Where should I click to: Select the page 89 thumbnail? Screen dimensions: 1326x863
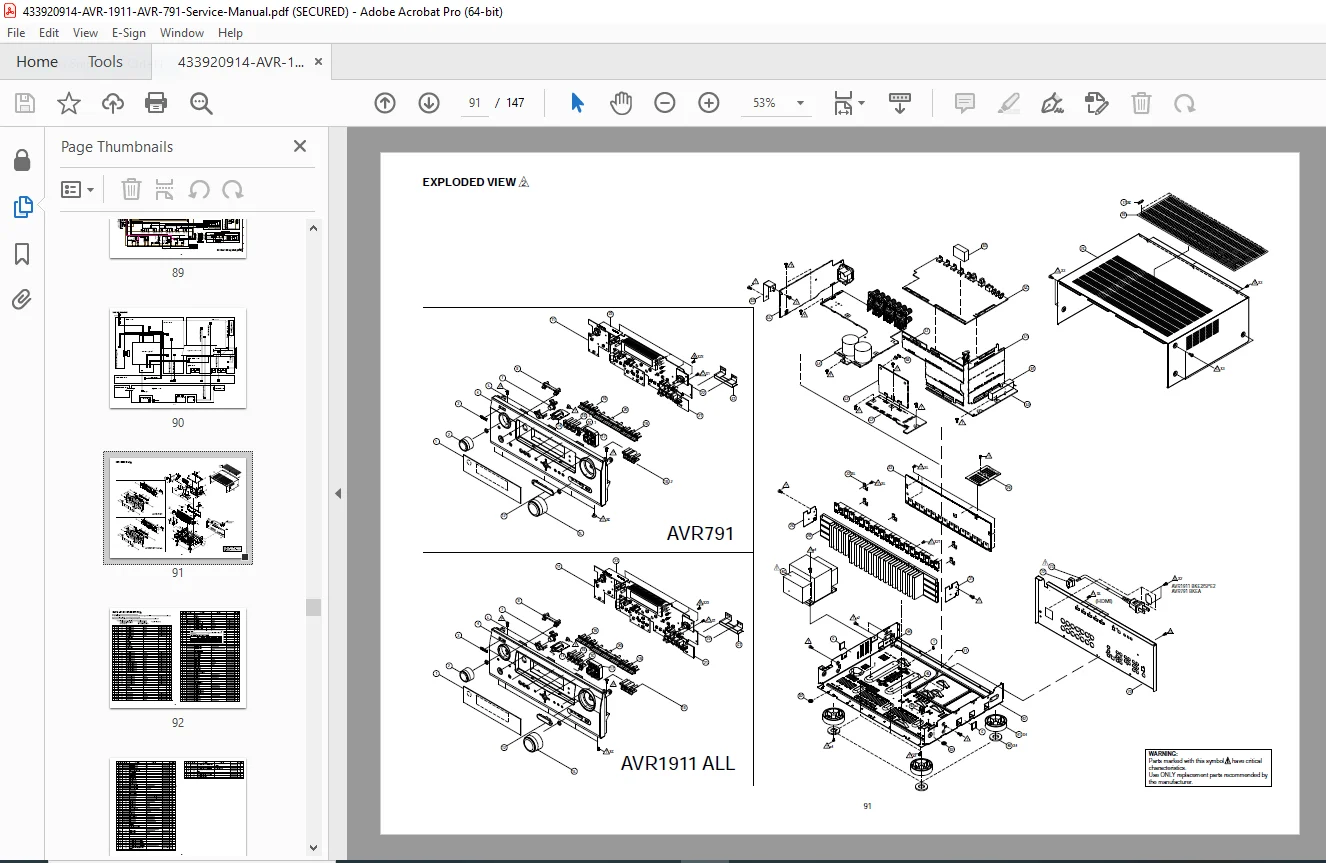click(x=178, y=239)
